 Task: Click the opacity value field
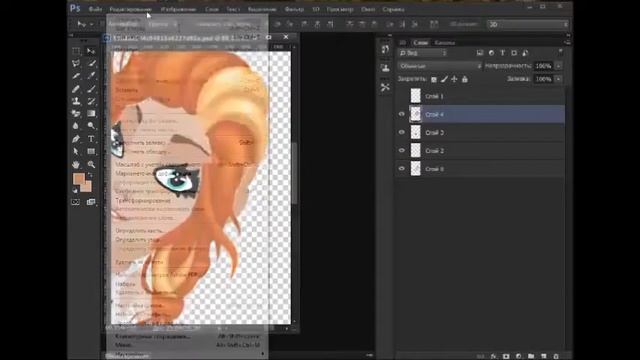pyautogui.click(x=544, y=66)
